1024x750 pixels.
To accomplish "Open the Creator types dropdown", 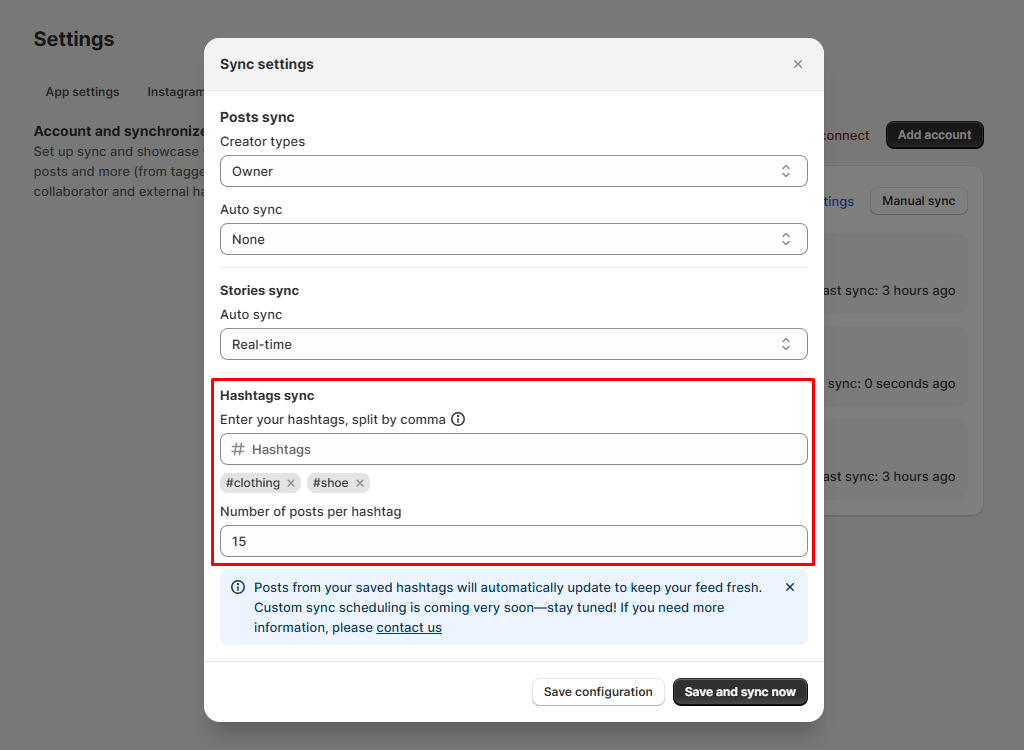I will point(513,171).
